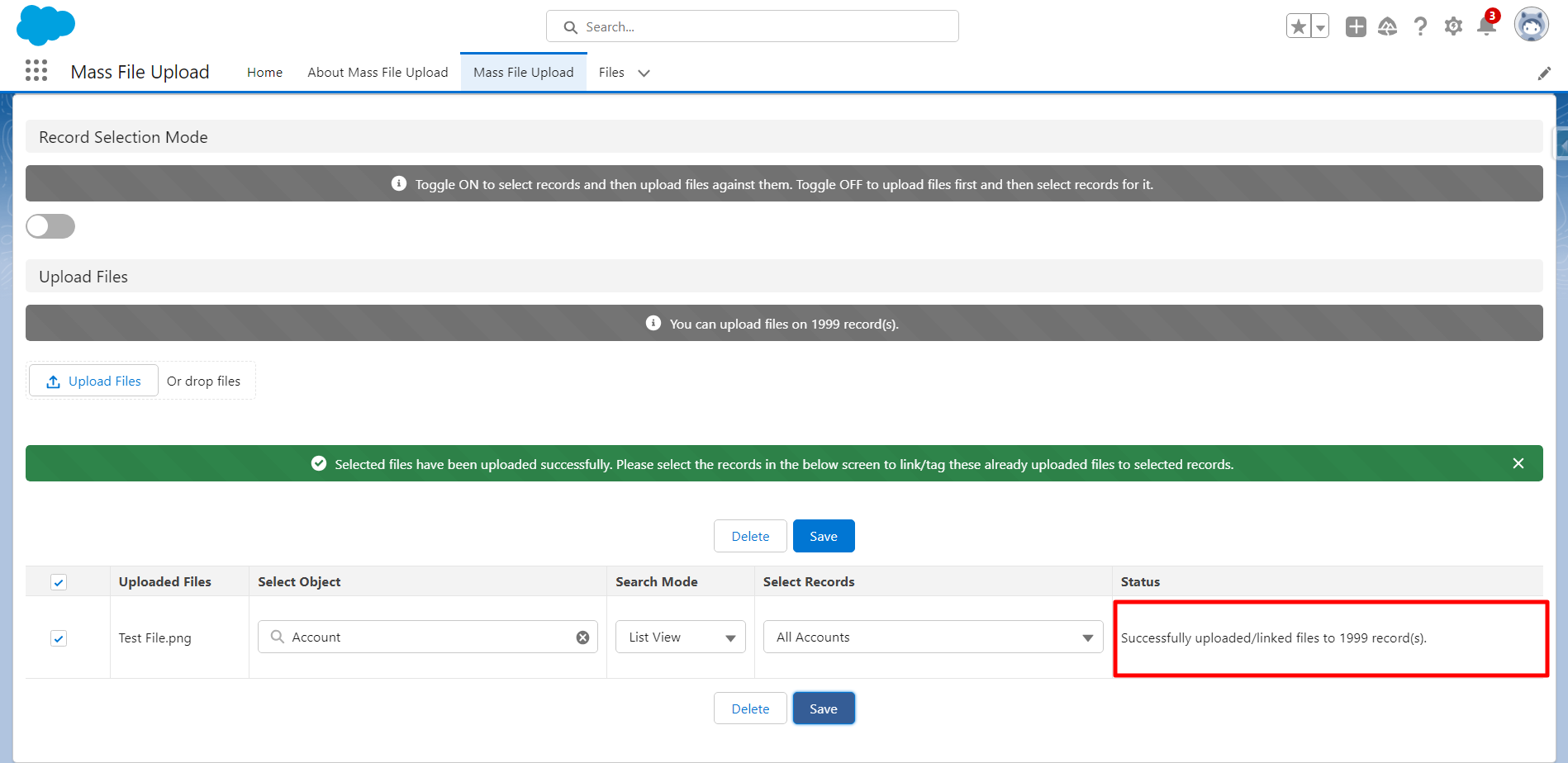Open the user profile avatar

point(1531,25)
